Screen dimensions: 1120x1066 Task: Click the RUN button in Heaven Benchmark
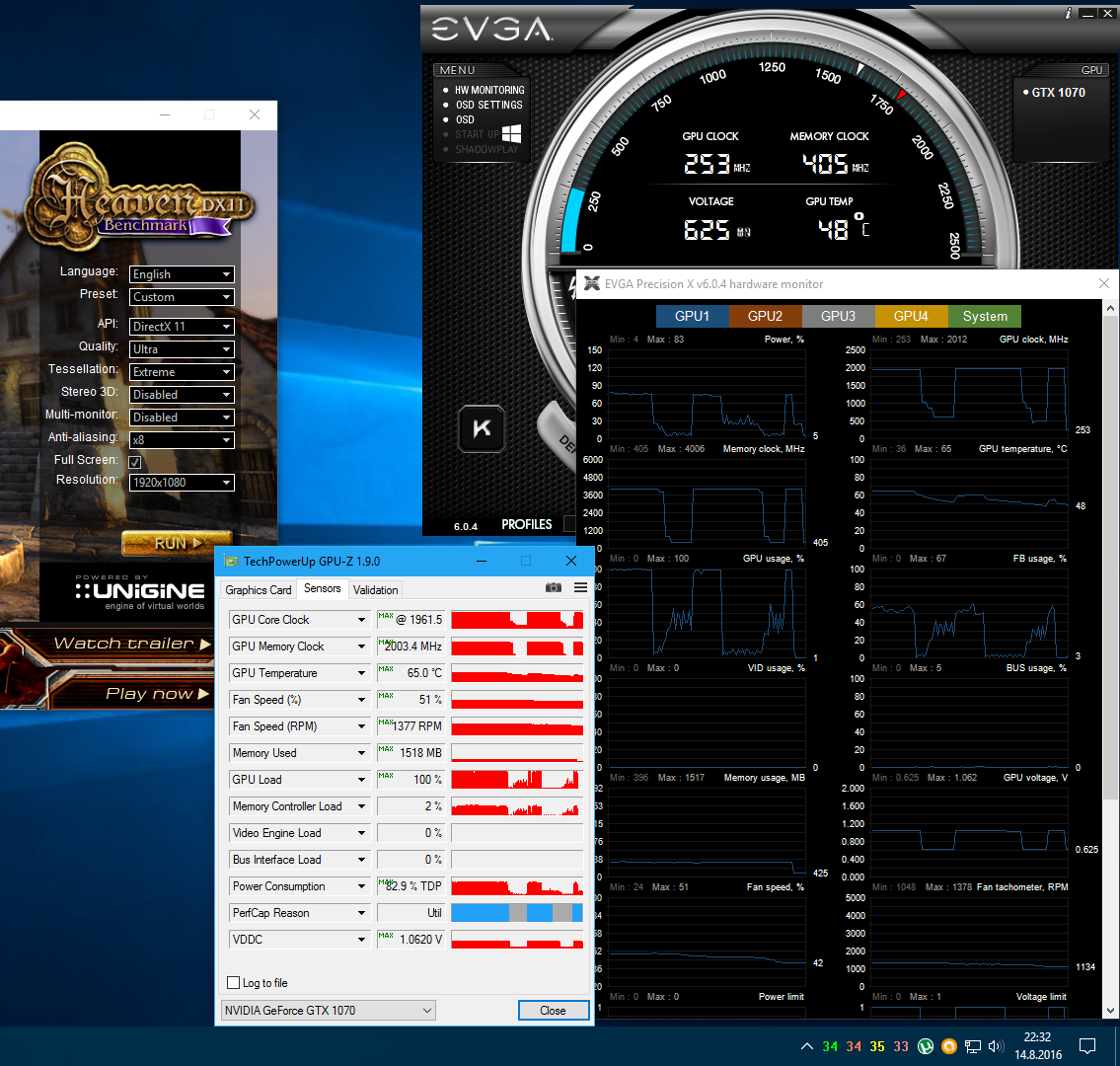177,543
